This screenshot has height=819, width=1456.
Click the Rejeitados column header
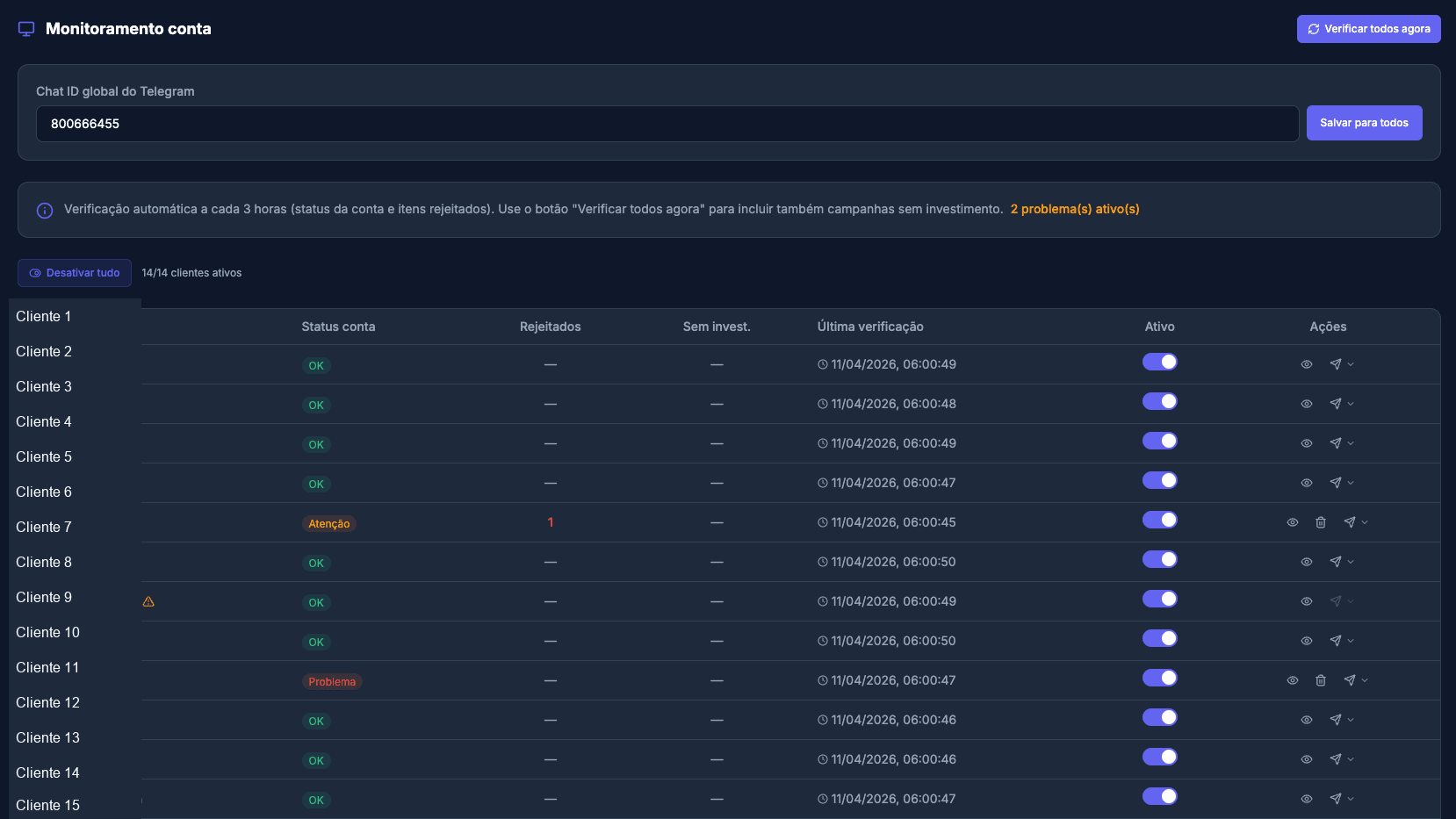551,327
